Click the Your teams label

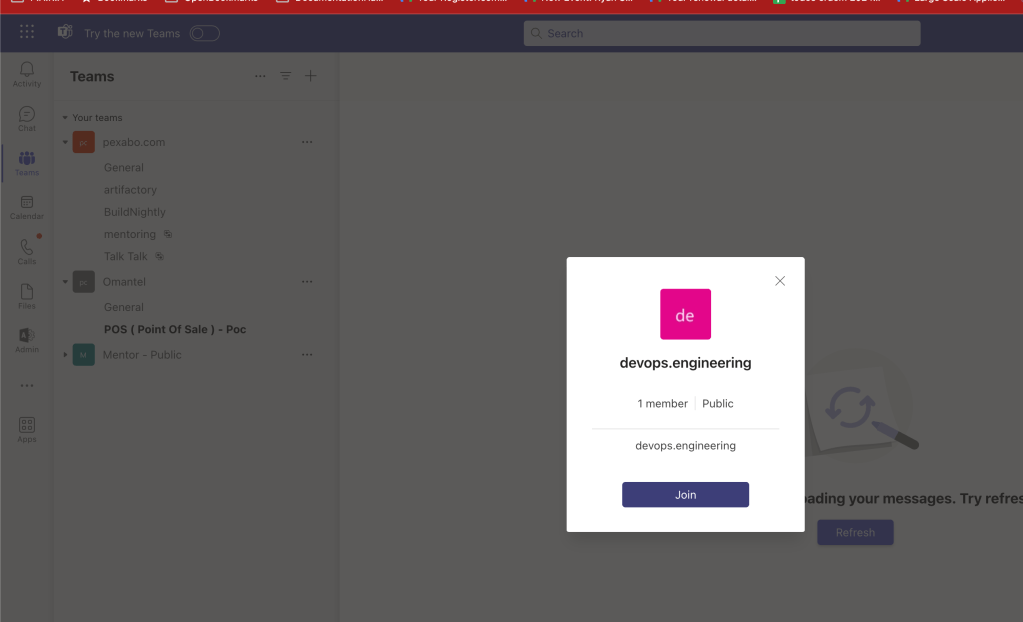tap(97, 117)
